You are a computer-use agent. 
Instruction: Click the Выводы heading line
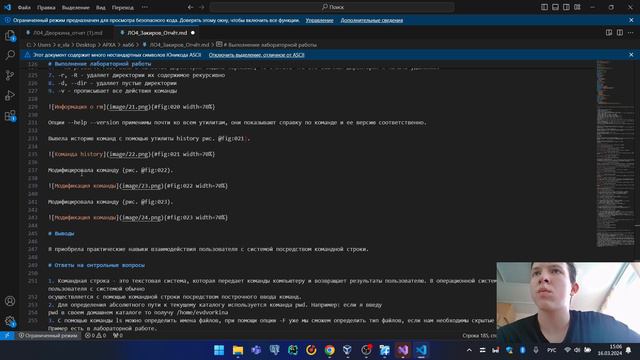(61, 233)
